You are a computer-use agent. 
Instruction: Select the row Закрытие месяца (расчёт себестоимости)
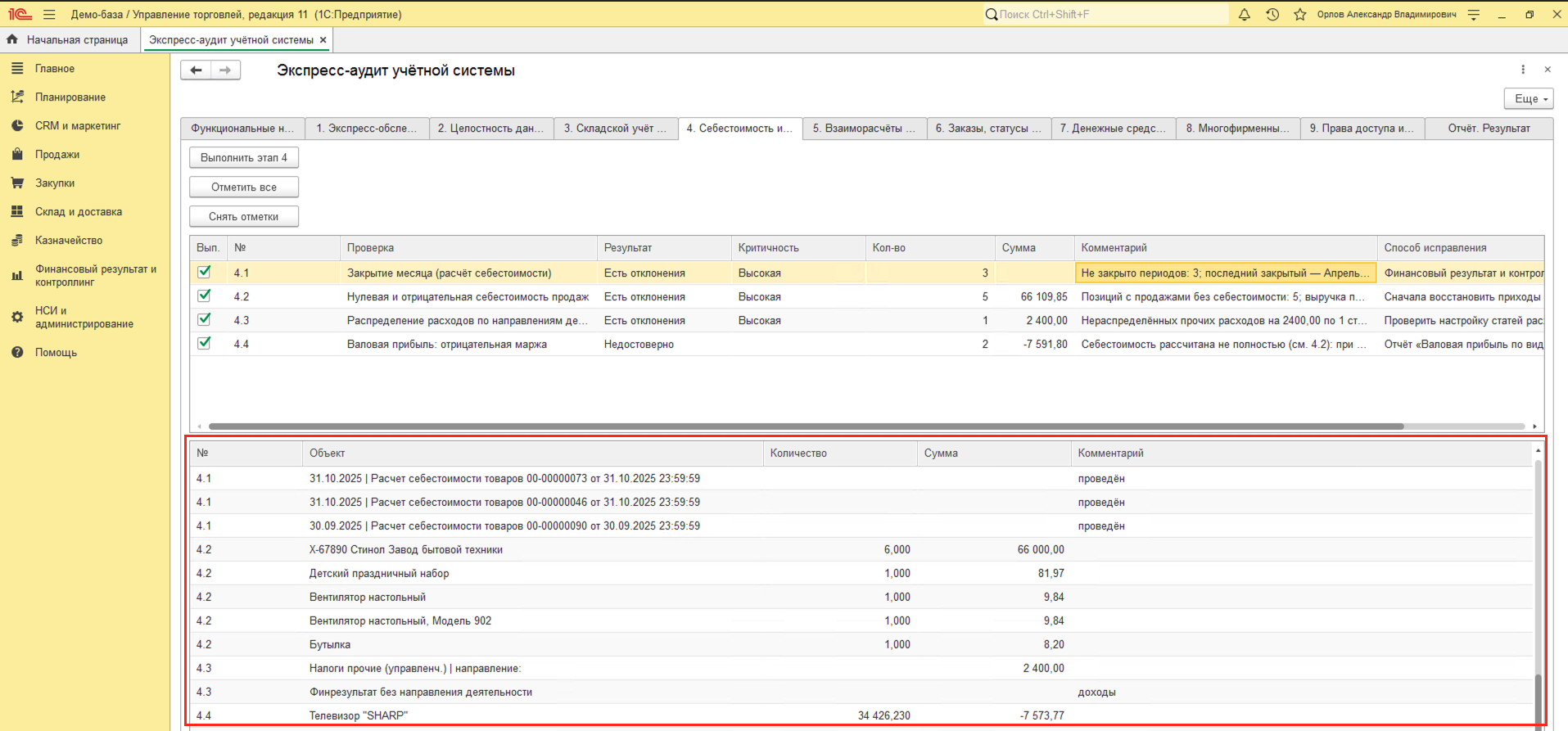coord(867,273)
